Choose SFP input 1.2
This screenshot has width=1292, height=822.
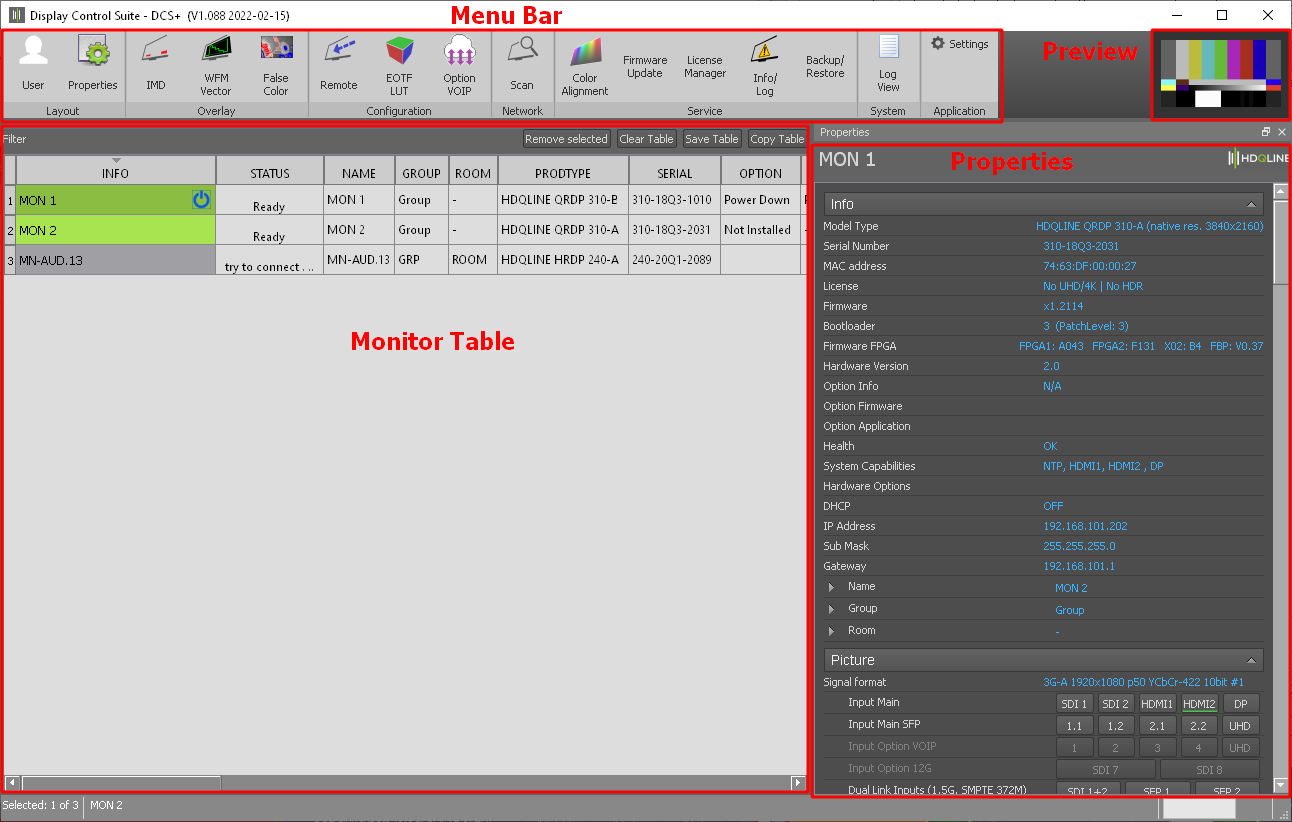(x=1115, y=726)
